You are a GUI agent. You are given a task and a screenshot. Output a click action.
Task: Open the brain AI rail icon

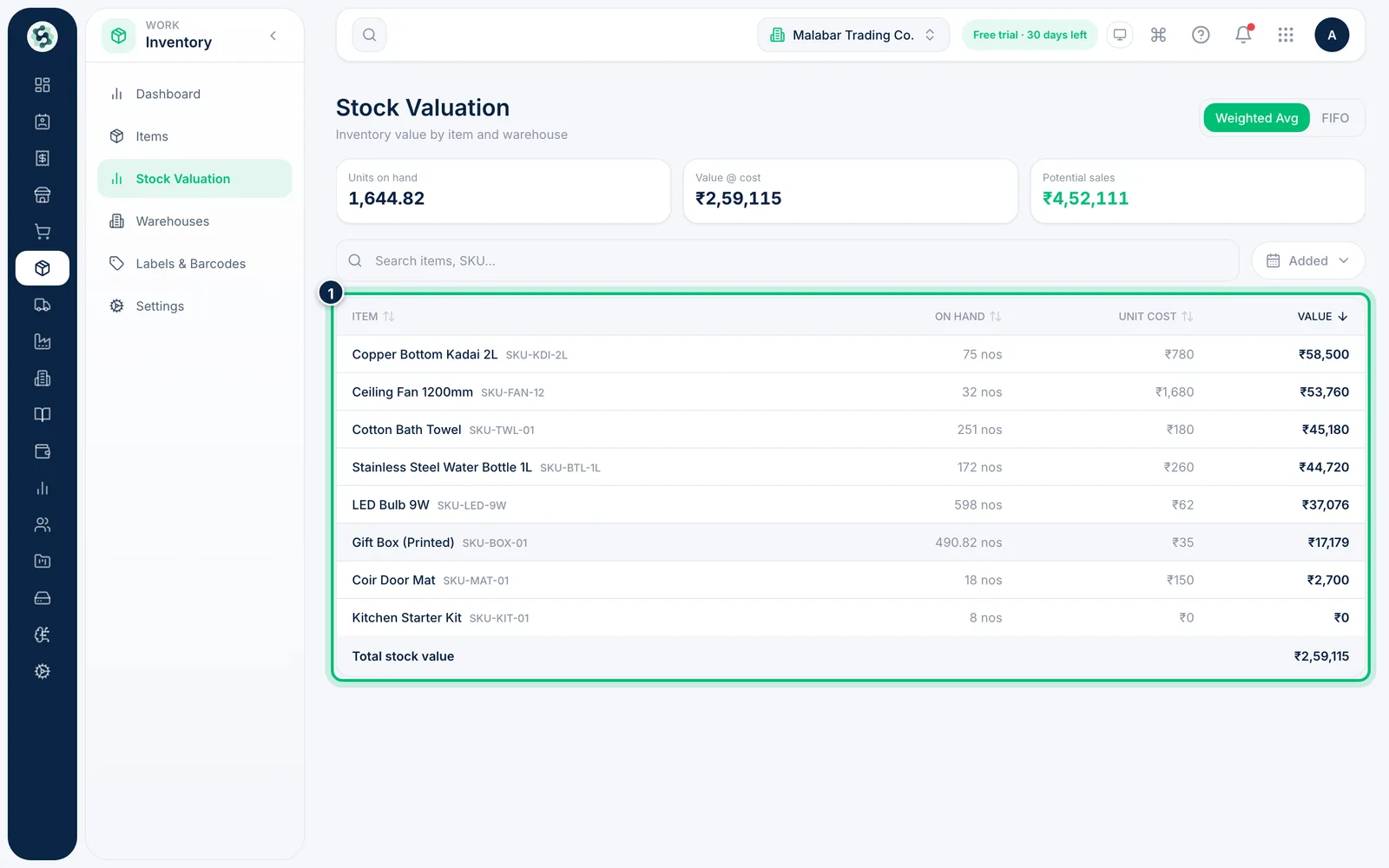tap(42, 635)
